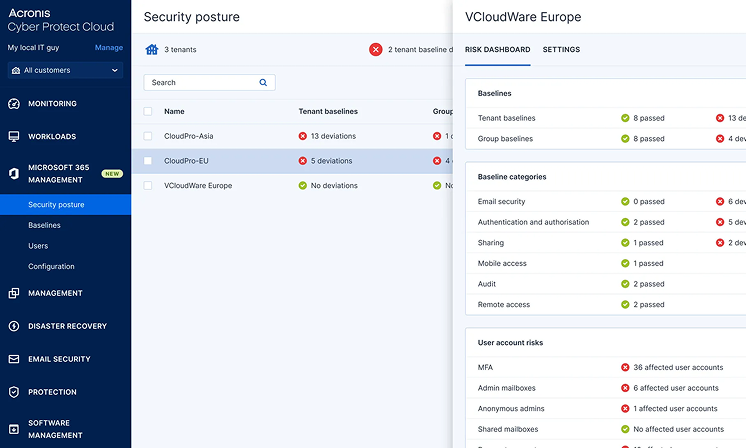Open the All customers dropdown
Viewport: 746px width, 448px height.
65,70
